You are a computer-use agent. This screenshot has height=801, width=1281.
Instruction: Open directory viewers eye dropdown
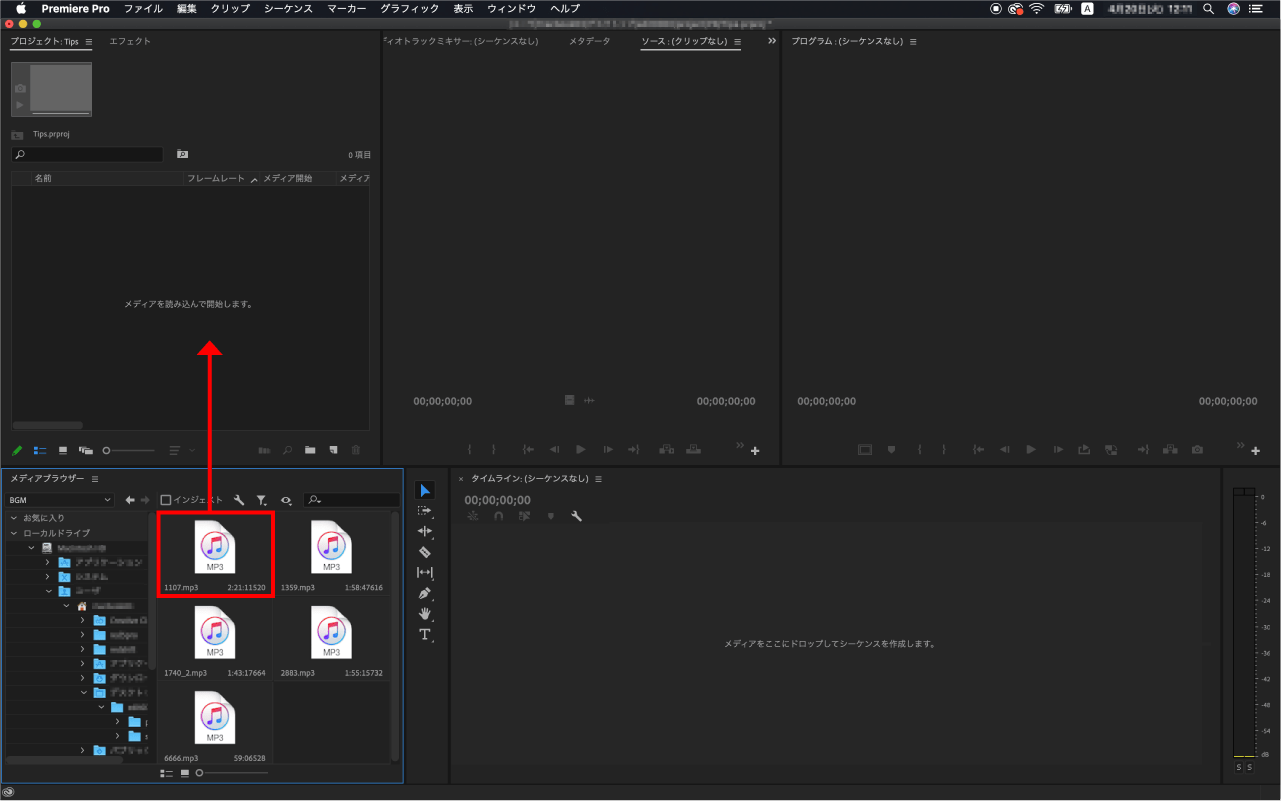point(286,500)
